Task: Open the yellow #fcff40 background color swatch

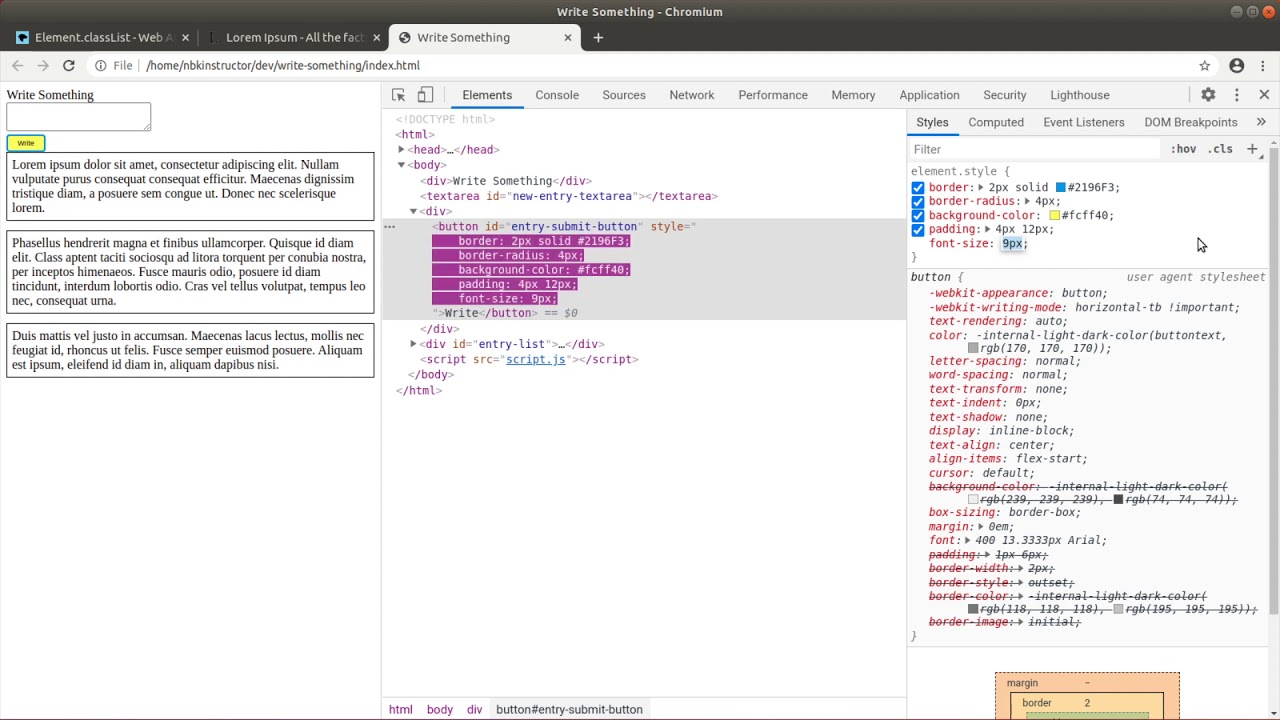Action: (1054, 215)
